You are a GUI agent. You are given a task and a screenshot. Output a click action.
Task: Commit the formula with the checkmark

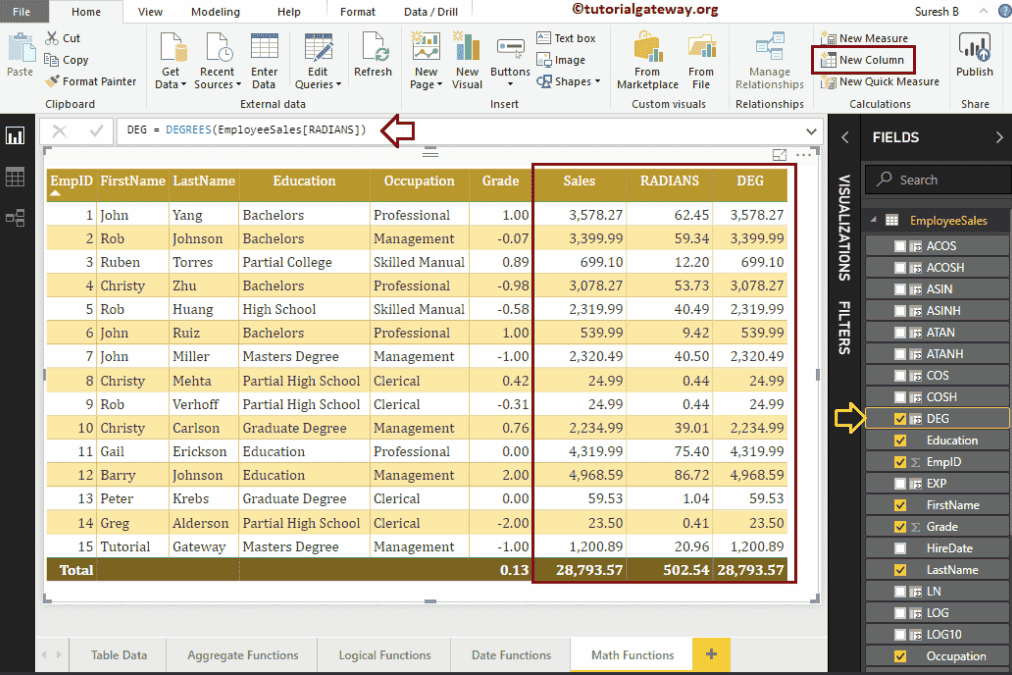click(x=96, y=131)
